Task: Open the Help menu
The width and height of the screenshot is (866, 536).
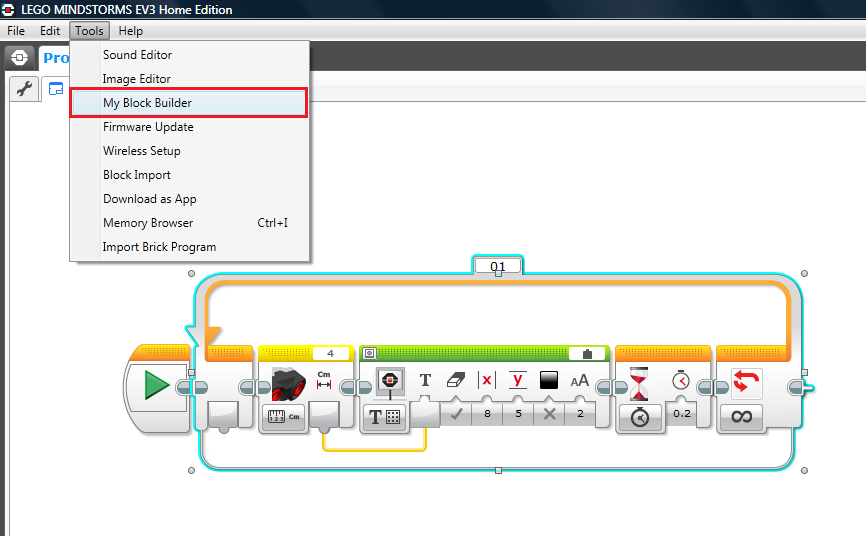Action: click(131, 31)
